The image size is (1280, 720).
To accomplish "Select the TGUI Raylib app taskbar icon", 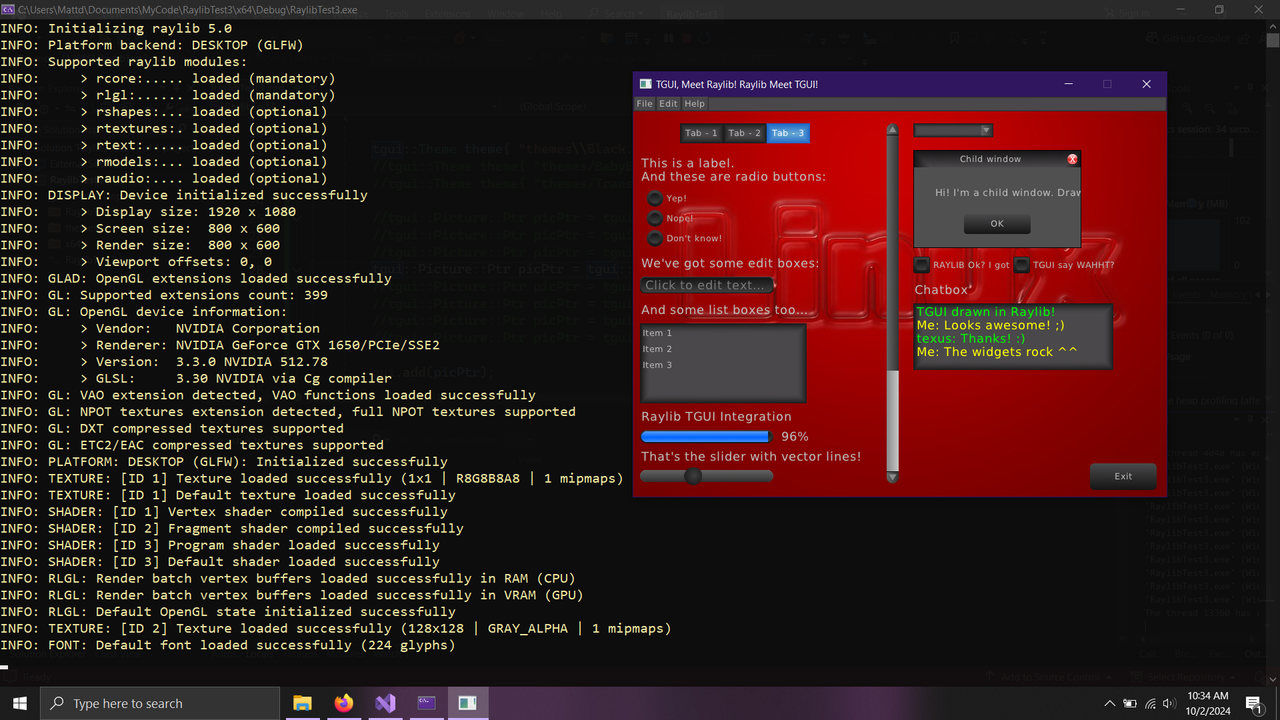I will (467, 703).
